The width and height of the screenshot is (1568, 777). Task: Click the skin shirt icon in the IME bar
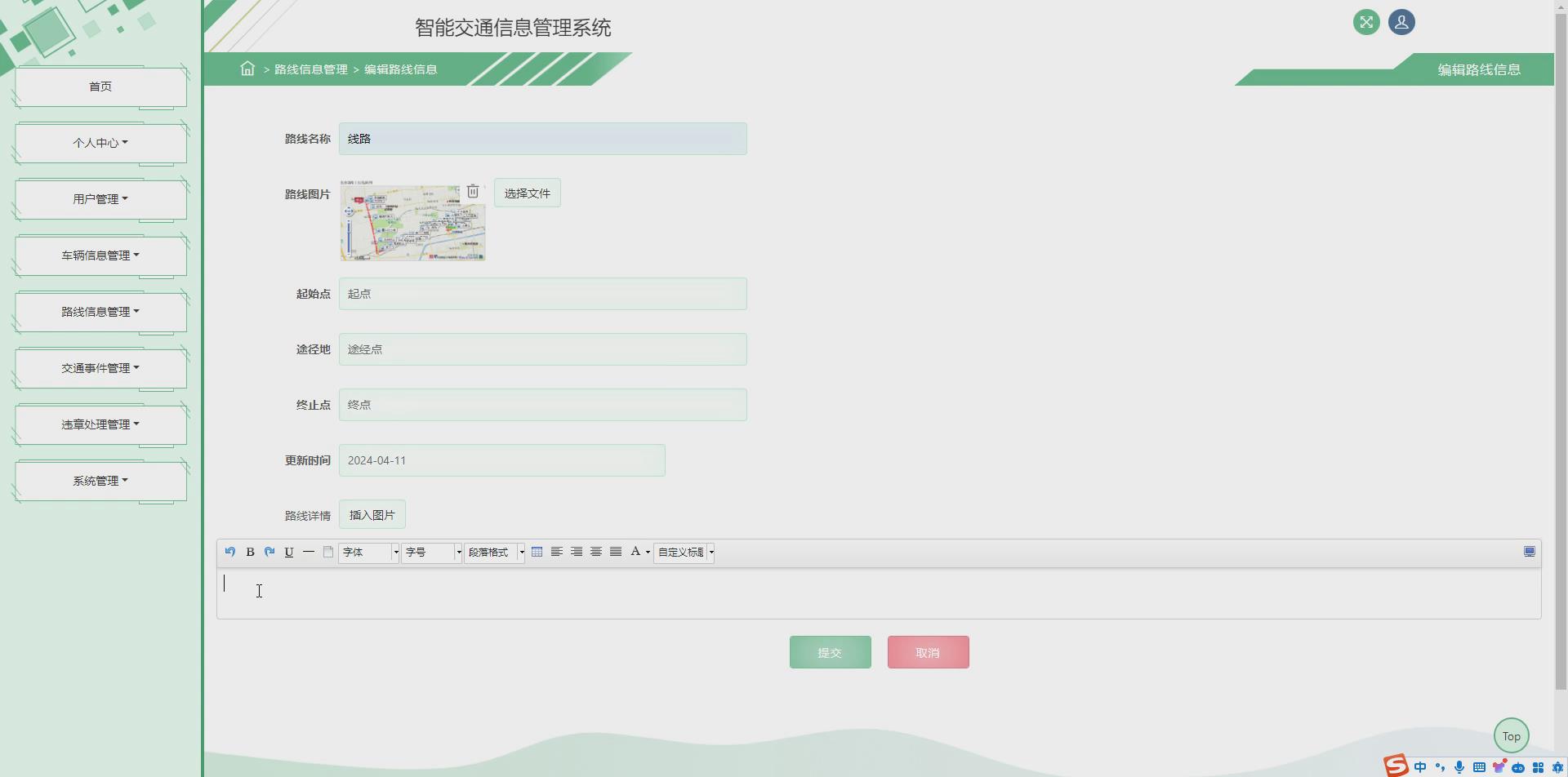tap(1499, 767)
